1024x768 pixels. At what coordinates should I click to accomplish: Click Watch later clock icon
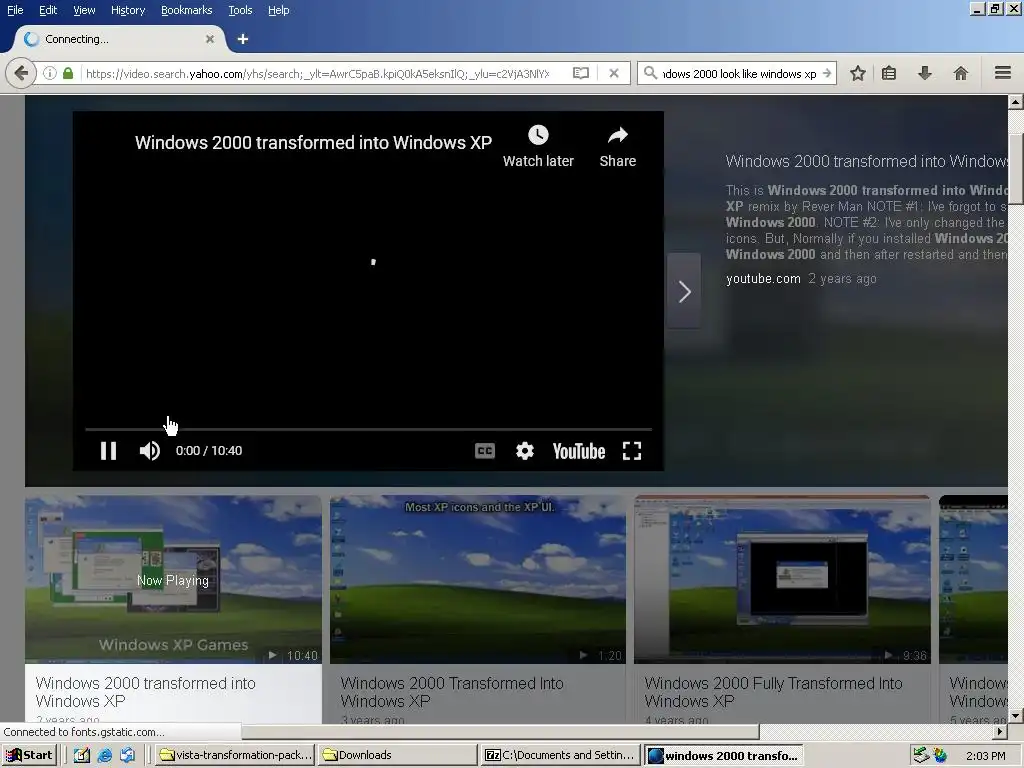(x=538, y=135)
